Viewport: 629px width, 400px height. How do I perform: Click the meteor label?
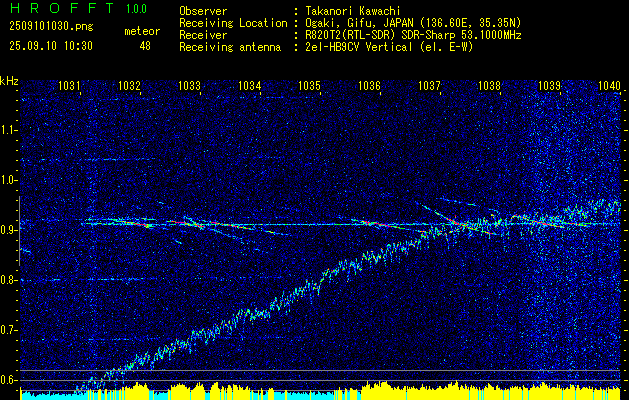point(142,31)
